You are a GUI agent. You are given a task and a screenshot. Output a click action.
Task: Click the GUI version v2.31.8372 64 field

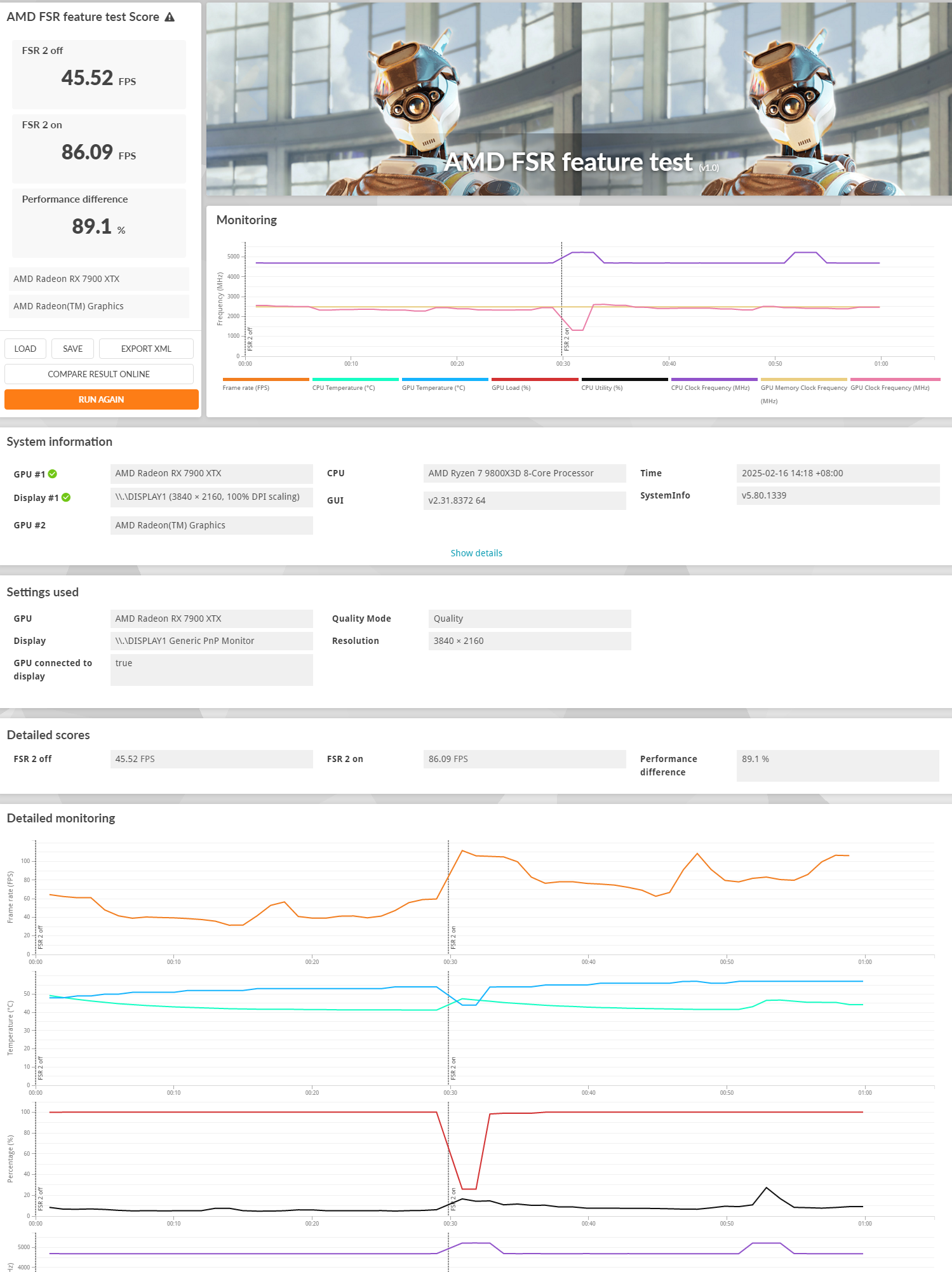coord(525,500)
